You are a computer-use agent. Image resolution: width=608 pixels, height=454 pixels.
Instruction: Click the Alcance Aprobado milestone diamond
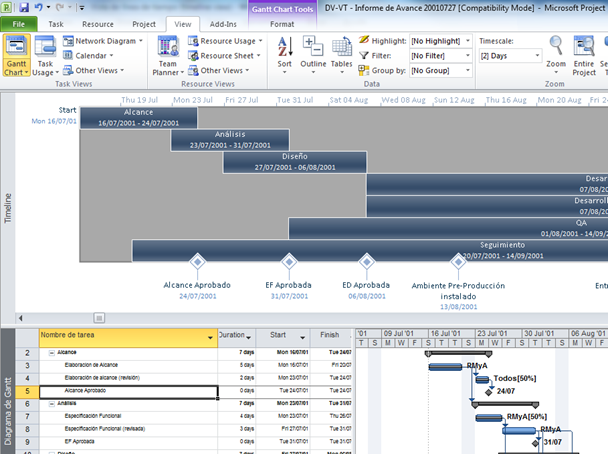point(197,262)
